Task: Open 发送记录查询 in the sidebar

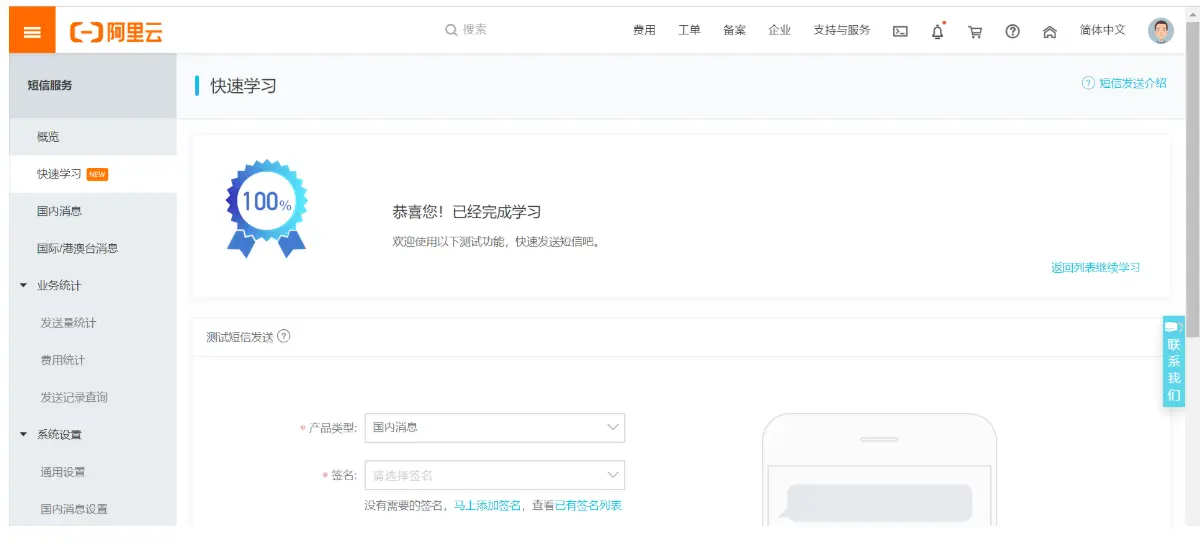Action: pos(93,397)
